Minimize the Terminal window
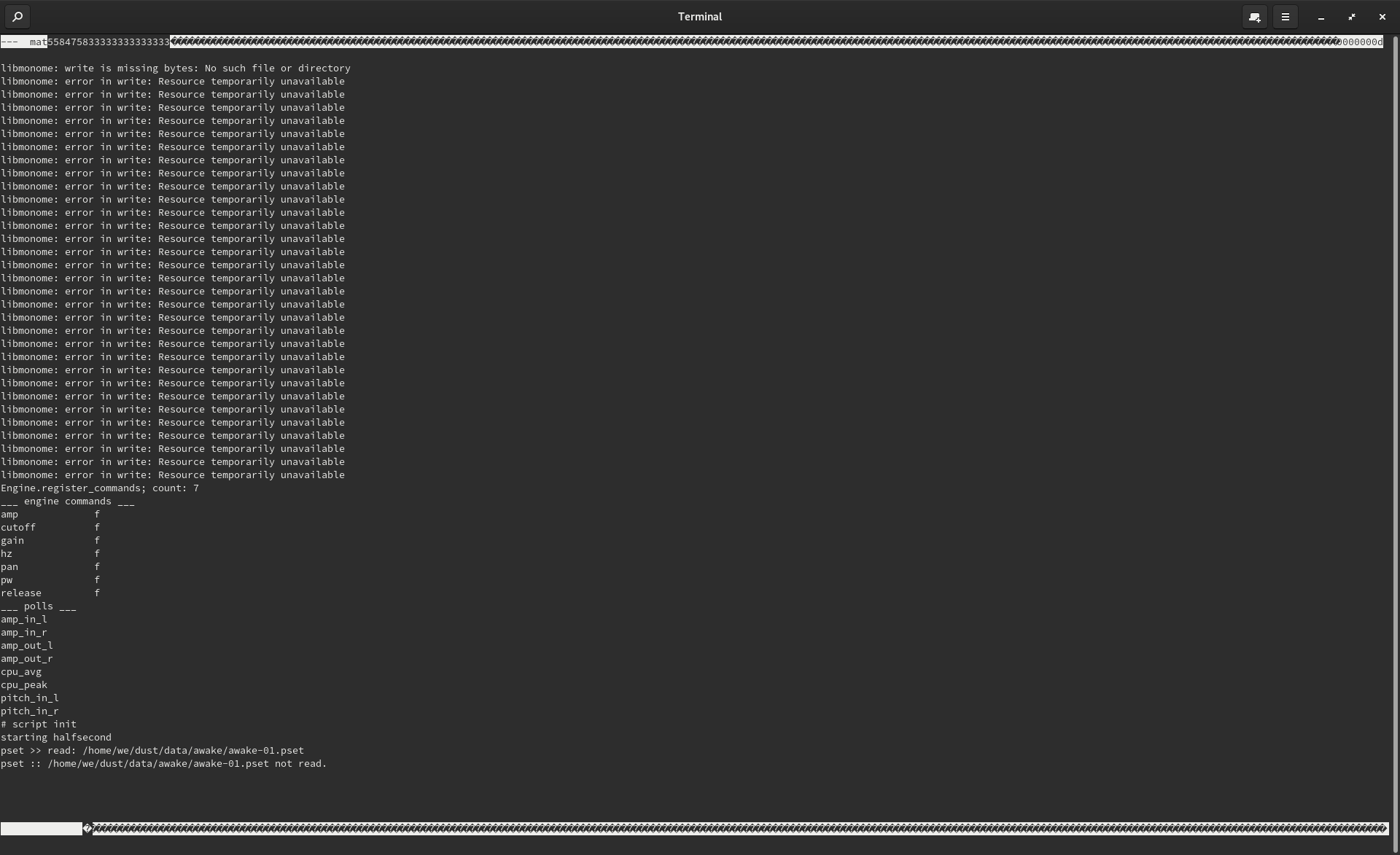Image resolution: width=1400 pixels, height=855 pixels. click(x=1321, y=16)
